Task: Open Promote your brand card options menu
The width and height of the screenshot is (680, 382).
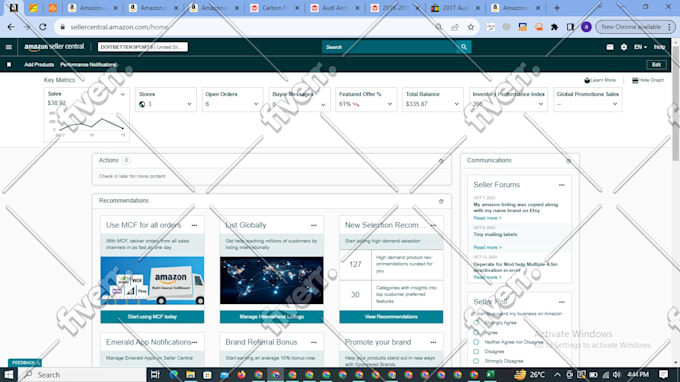Action: point(433,342)
